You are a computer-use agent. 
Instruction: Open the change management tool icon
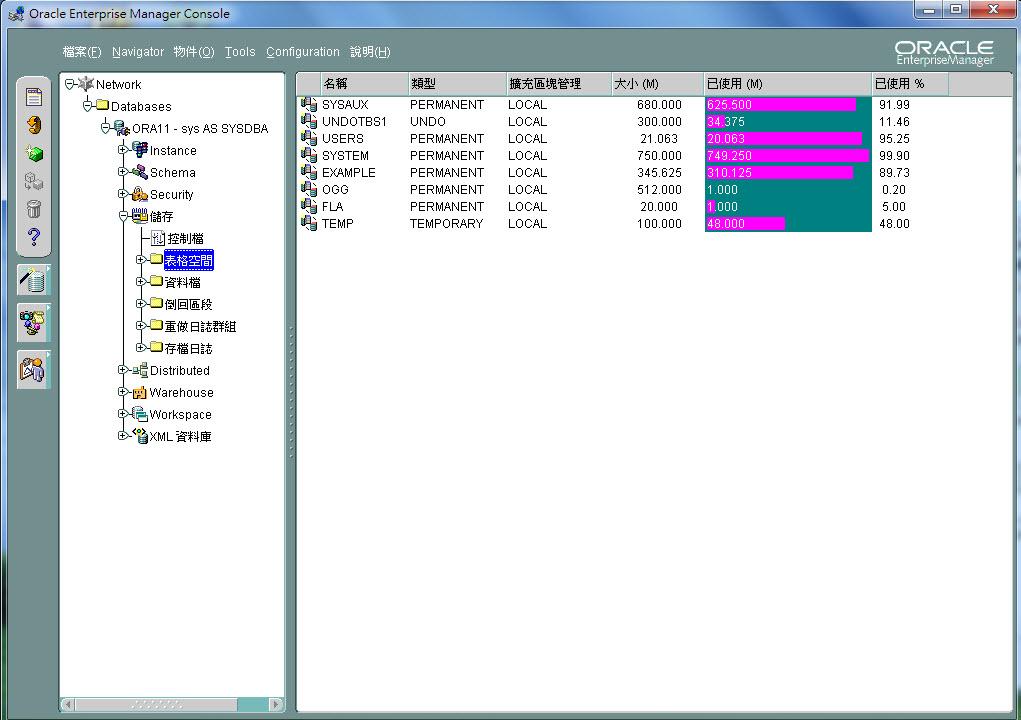33,370
